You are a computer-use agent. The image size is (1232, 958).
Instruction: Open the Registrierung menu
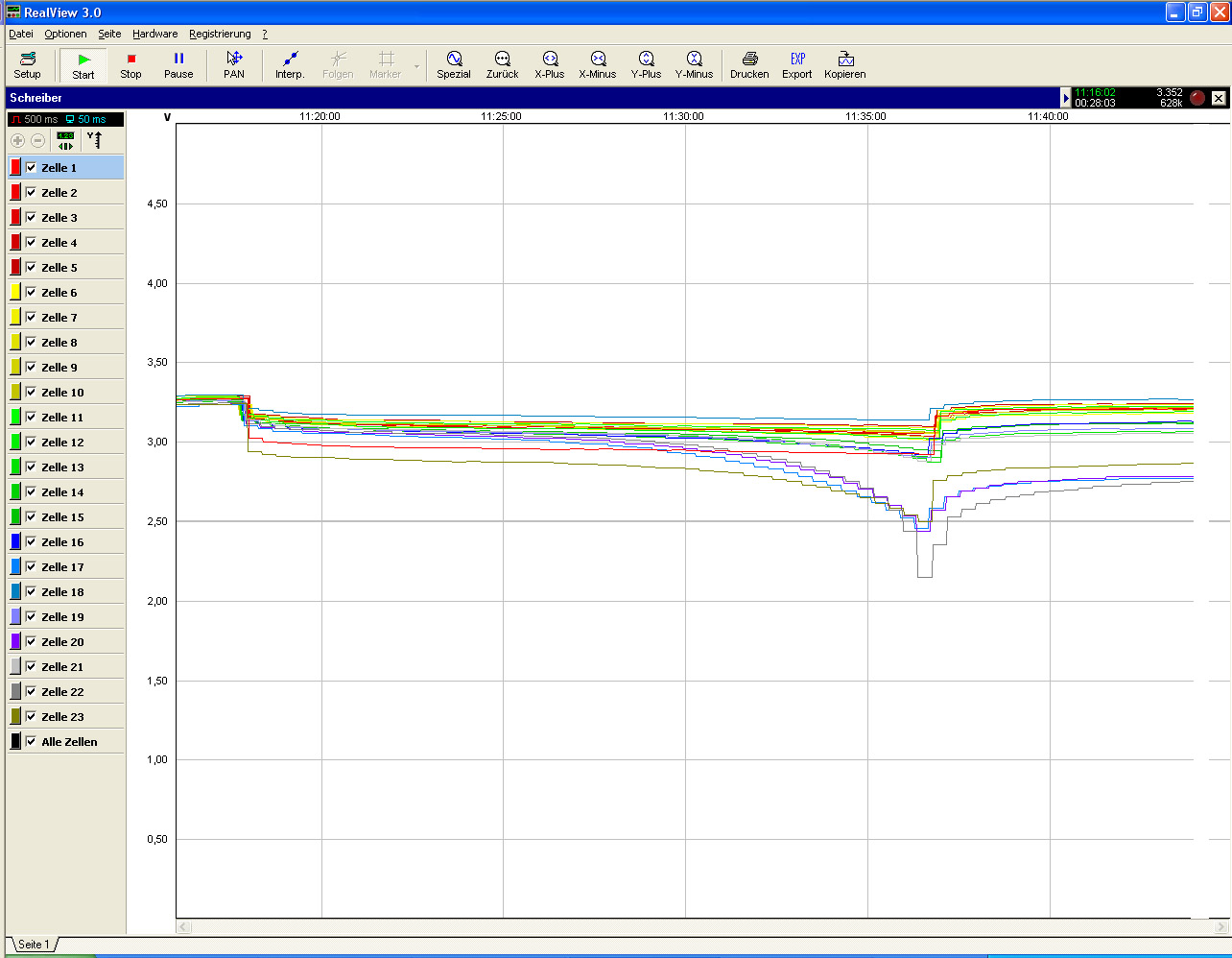pos(220,34)
